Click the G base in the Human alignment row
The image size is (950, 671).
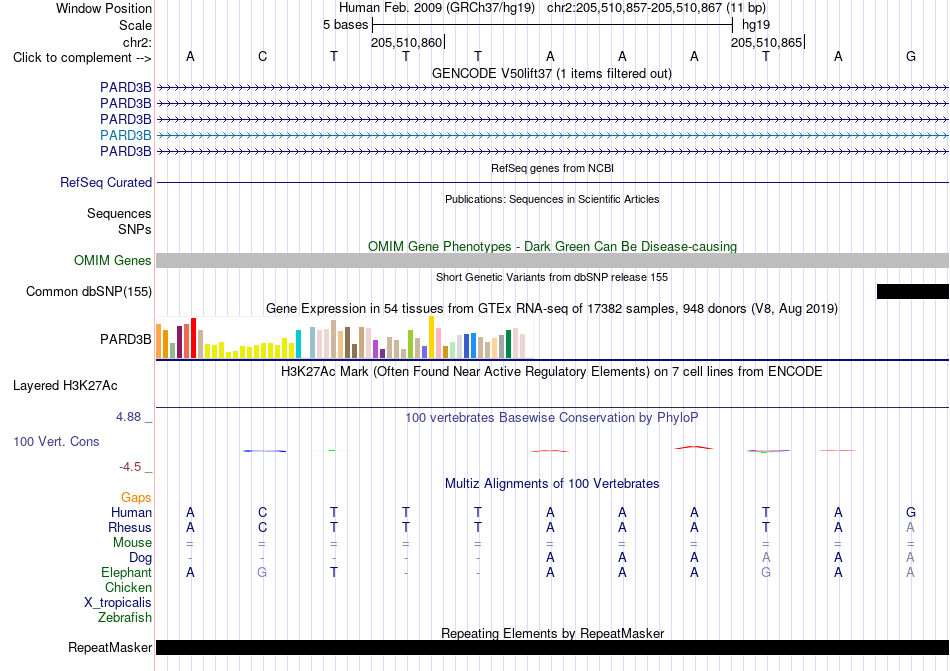point(911,512)
